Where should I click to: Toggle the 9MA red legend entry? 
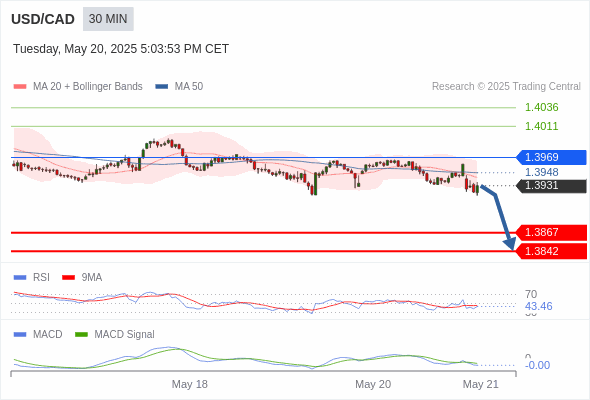(82, 277)
